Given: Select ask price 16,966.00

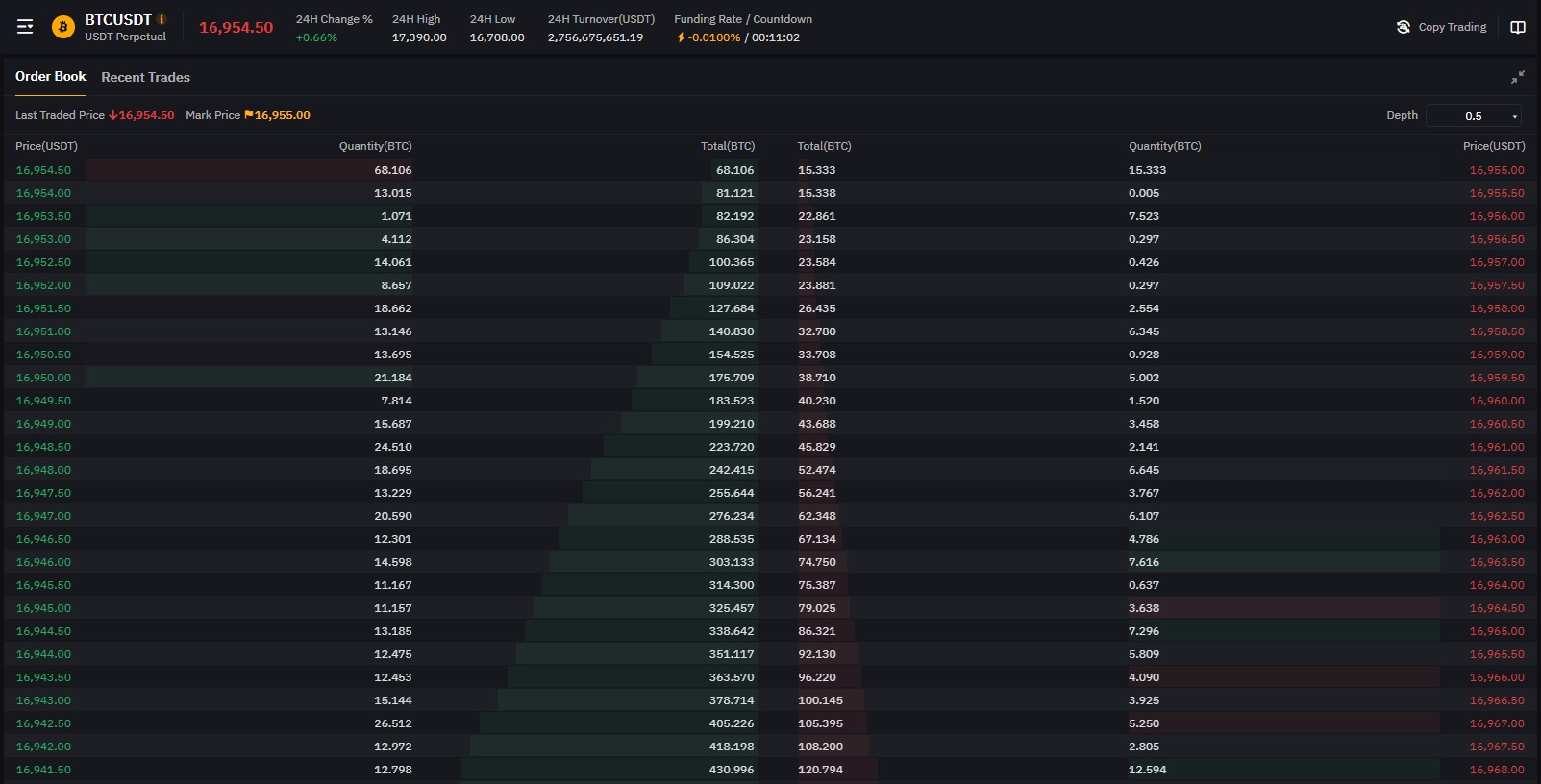Looking at the screenshot, I should [x=1497, y=677].
